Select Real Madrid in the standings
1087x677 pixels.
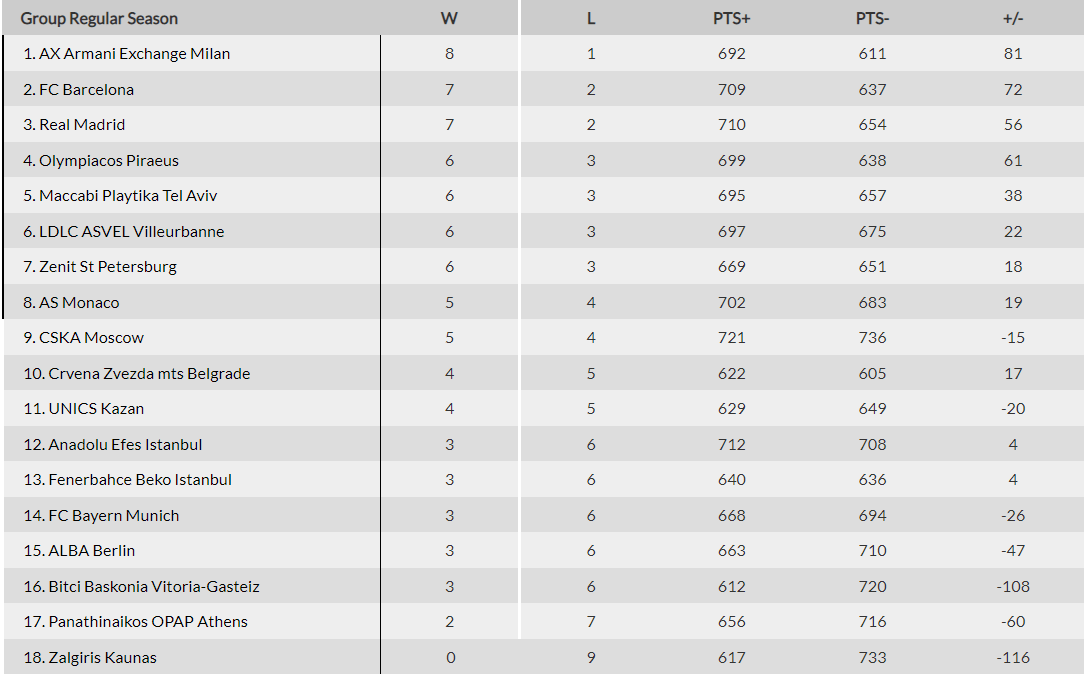coord(82,125)
